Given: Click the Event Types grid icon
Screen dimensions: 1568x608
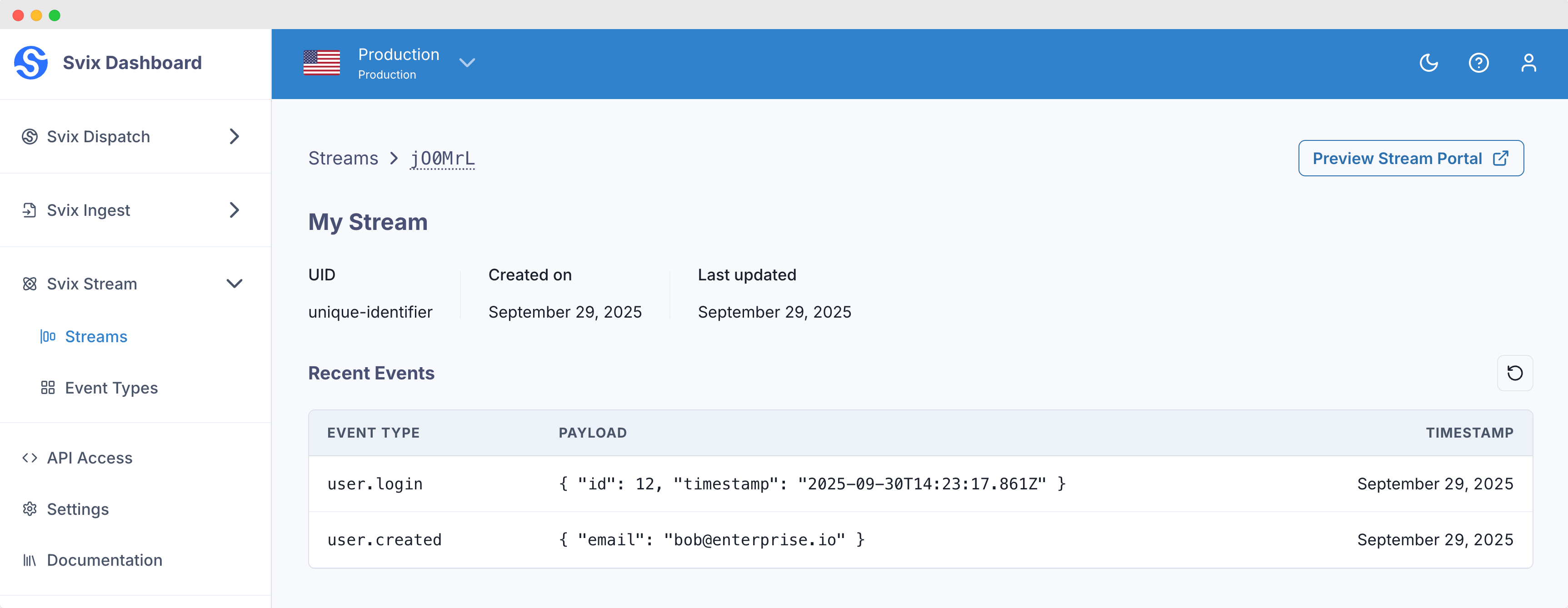Looking at the screenshot, I should pyautogui.click(x=47, y=388).
